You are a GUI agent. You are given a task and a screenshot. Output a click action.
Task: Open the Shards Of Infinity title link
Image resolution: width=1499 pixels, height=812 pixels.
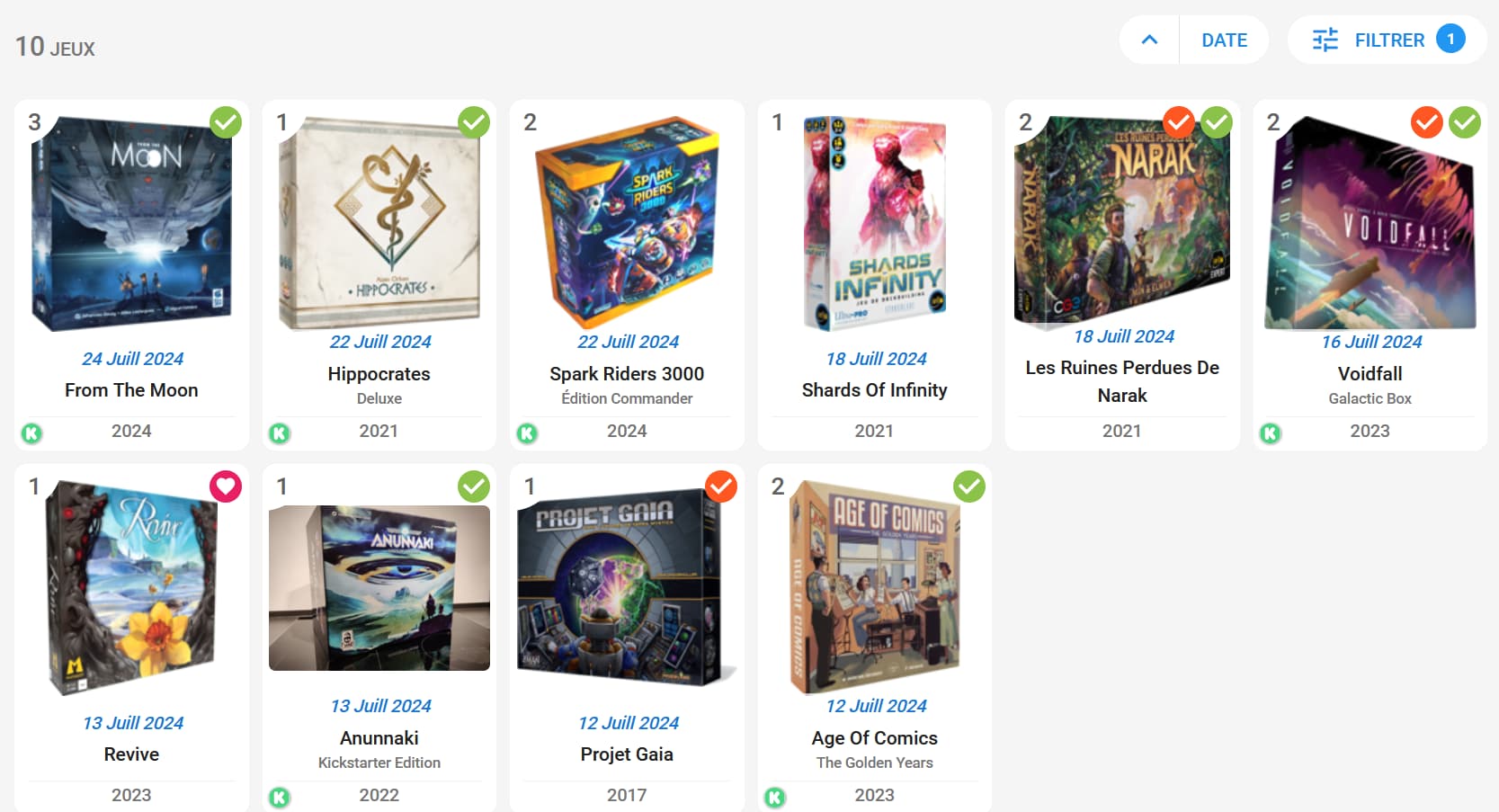875,390
